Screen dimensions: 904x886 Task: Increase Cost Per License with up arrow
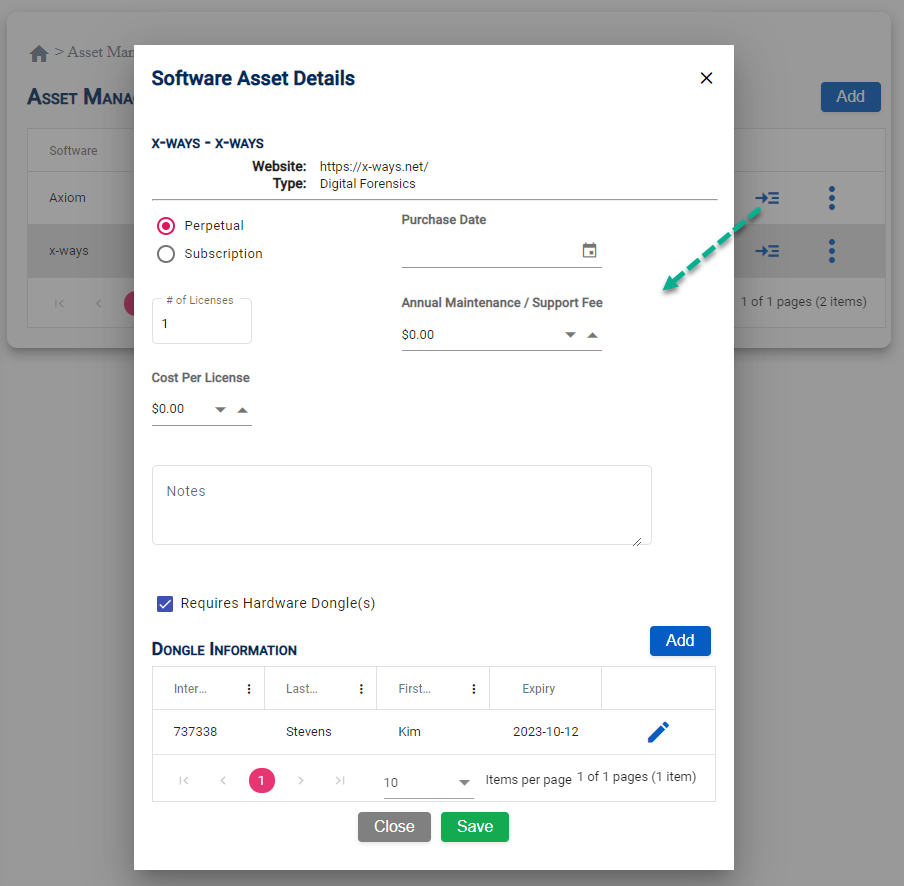coord(243,410)
